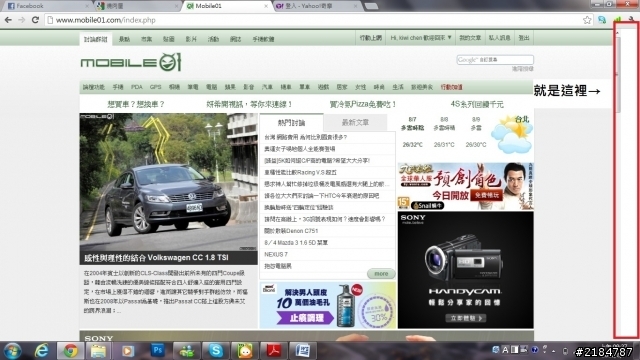Viewport: 640px width, 360px height.
Task: Open Windows Media Player from taskbar
Action: point(127,351)
